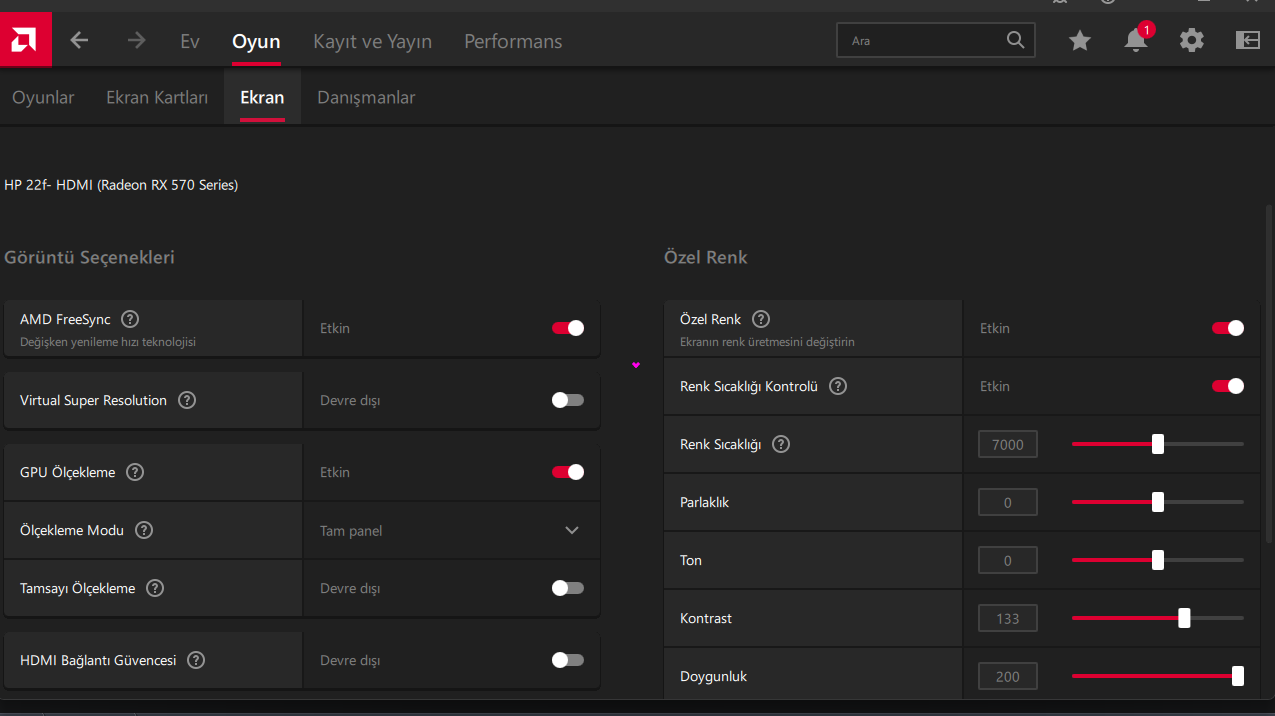1275x716 pixels.
Task: Open the Oyunlar sub-tab
Action: 43,97
